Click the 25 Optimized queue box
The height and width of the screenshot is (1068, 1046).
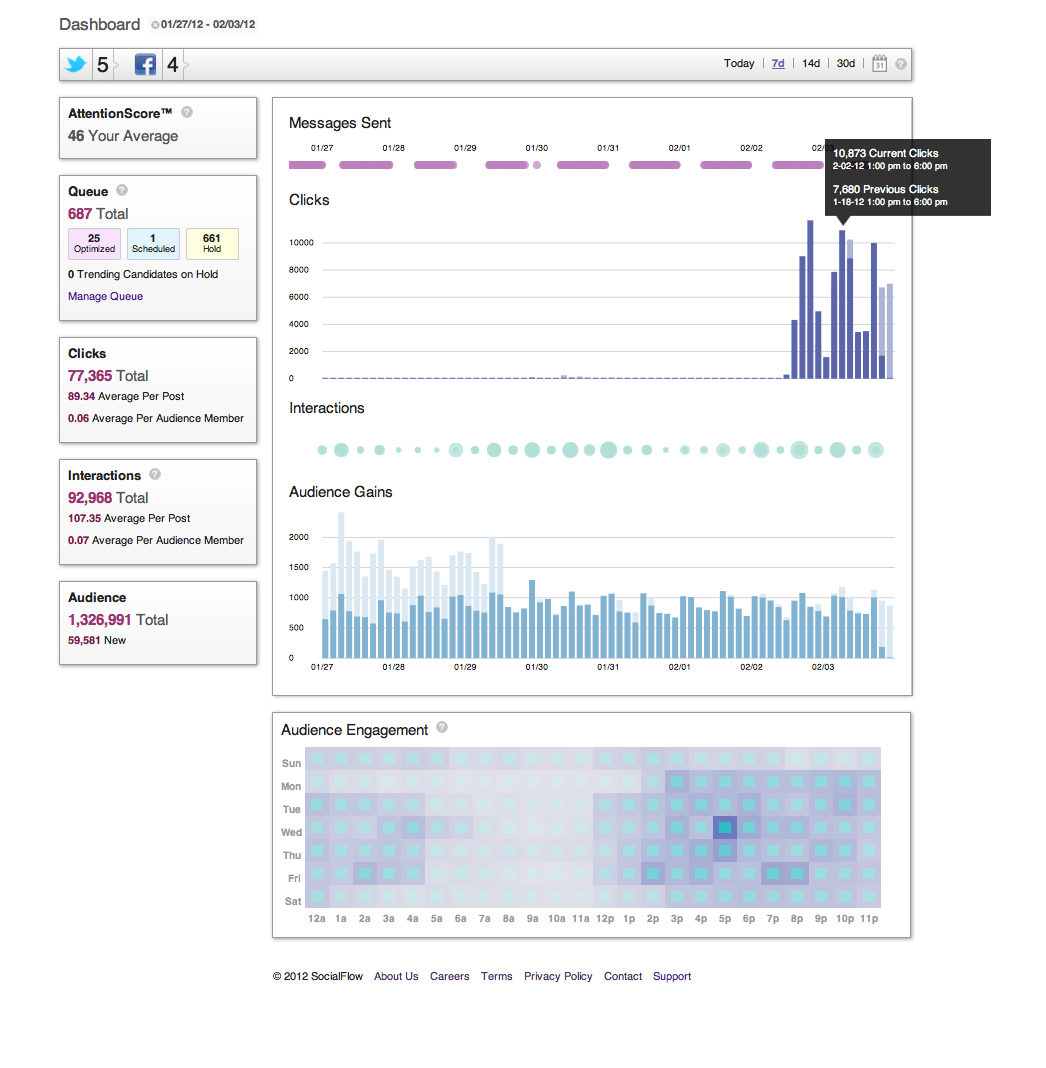(x=94, y=243)
